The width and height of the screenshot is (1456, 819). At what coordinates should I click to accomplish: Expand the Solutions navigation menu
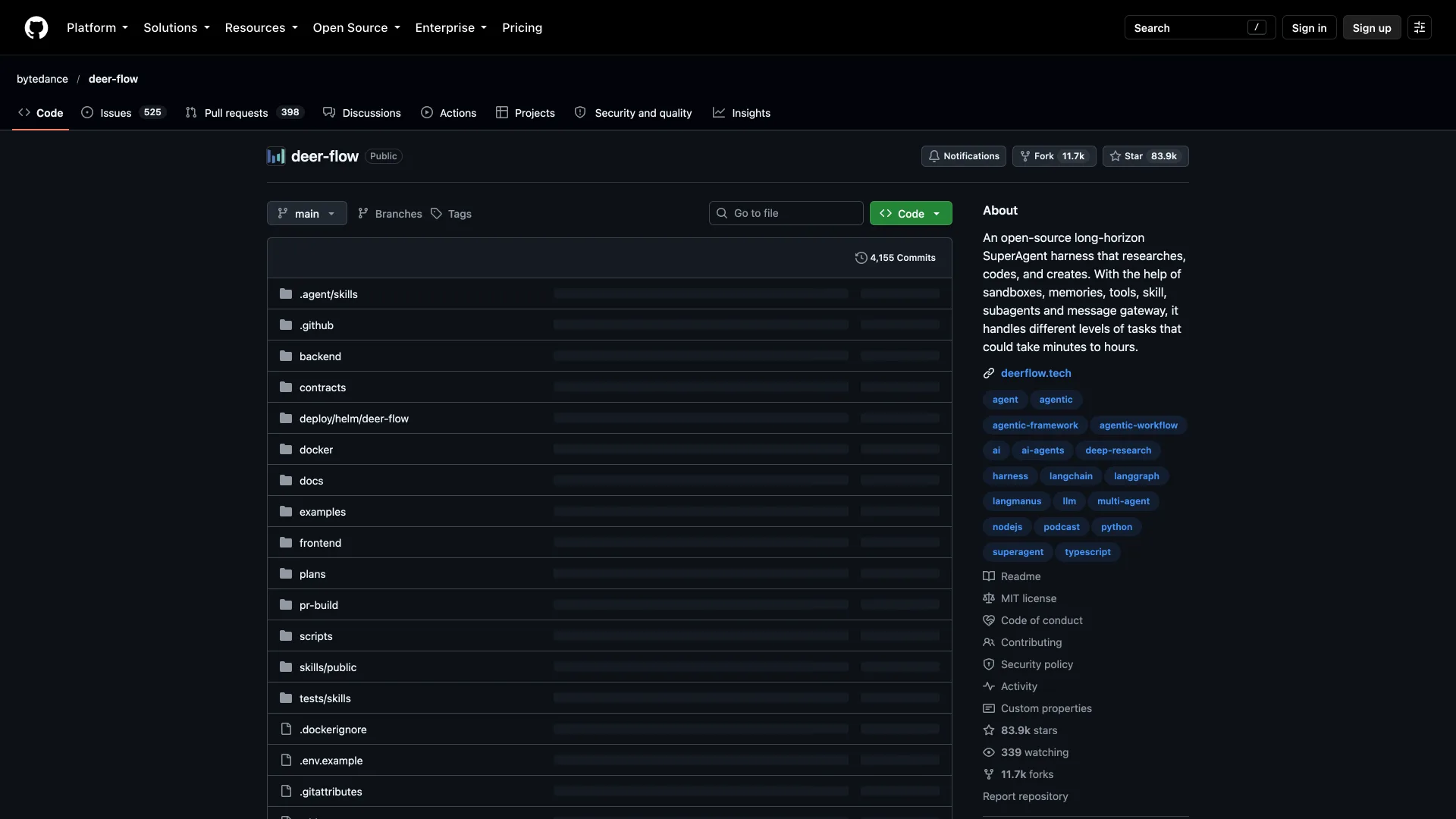[177, 27]
